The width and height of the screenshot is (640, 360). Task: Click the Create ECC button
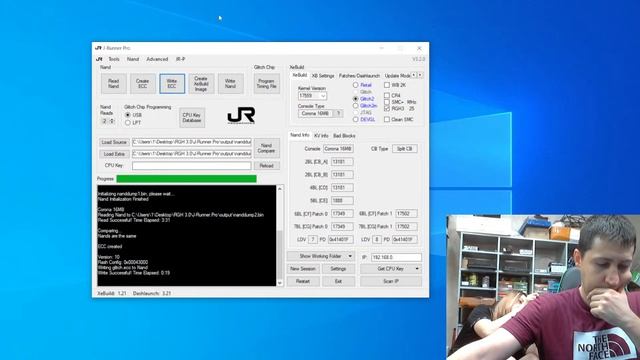142,84
